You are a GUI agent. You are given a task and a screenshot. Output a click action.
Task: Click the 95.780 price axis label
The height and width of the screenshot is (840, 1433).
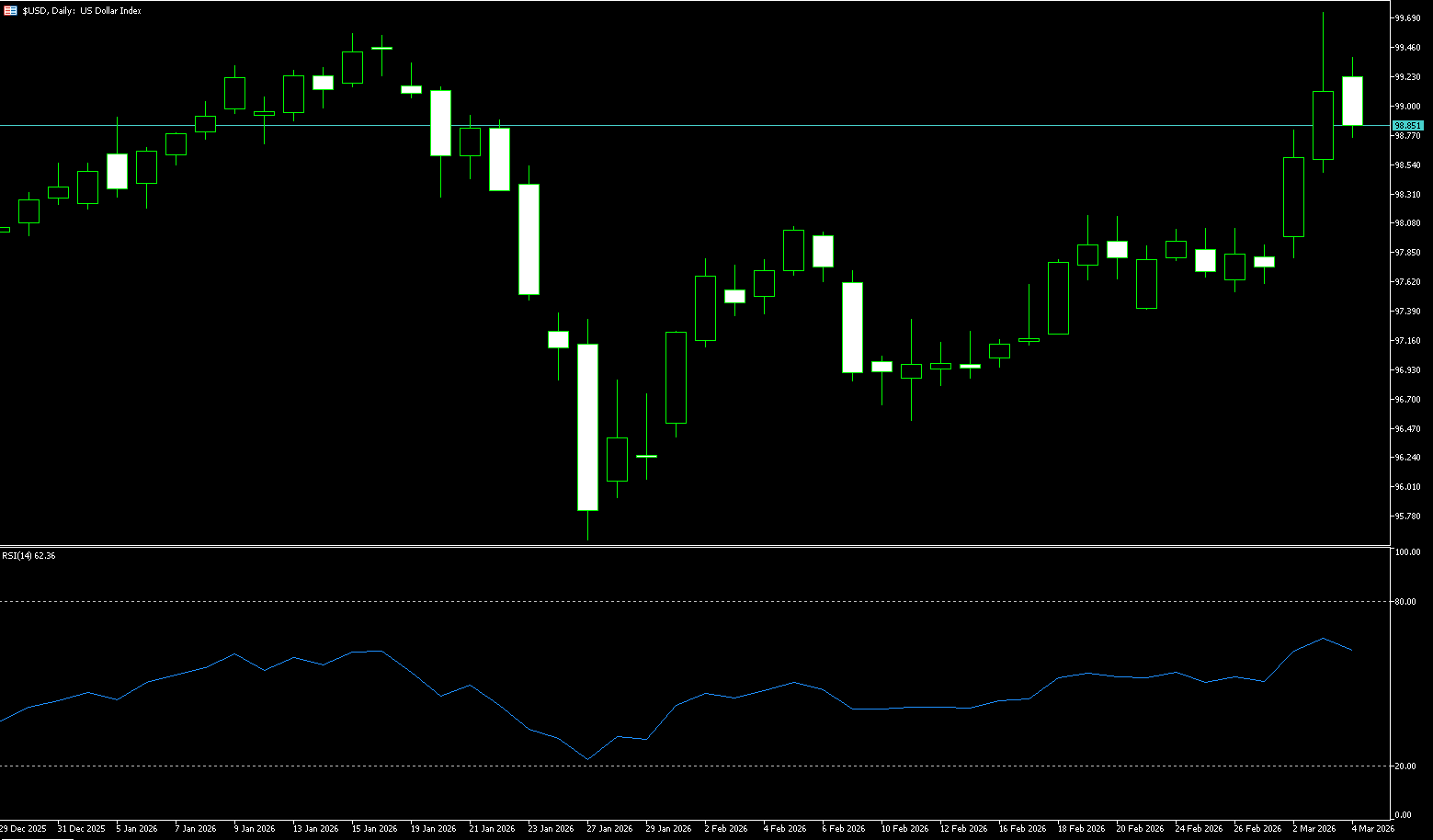click(1407, 516)
